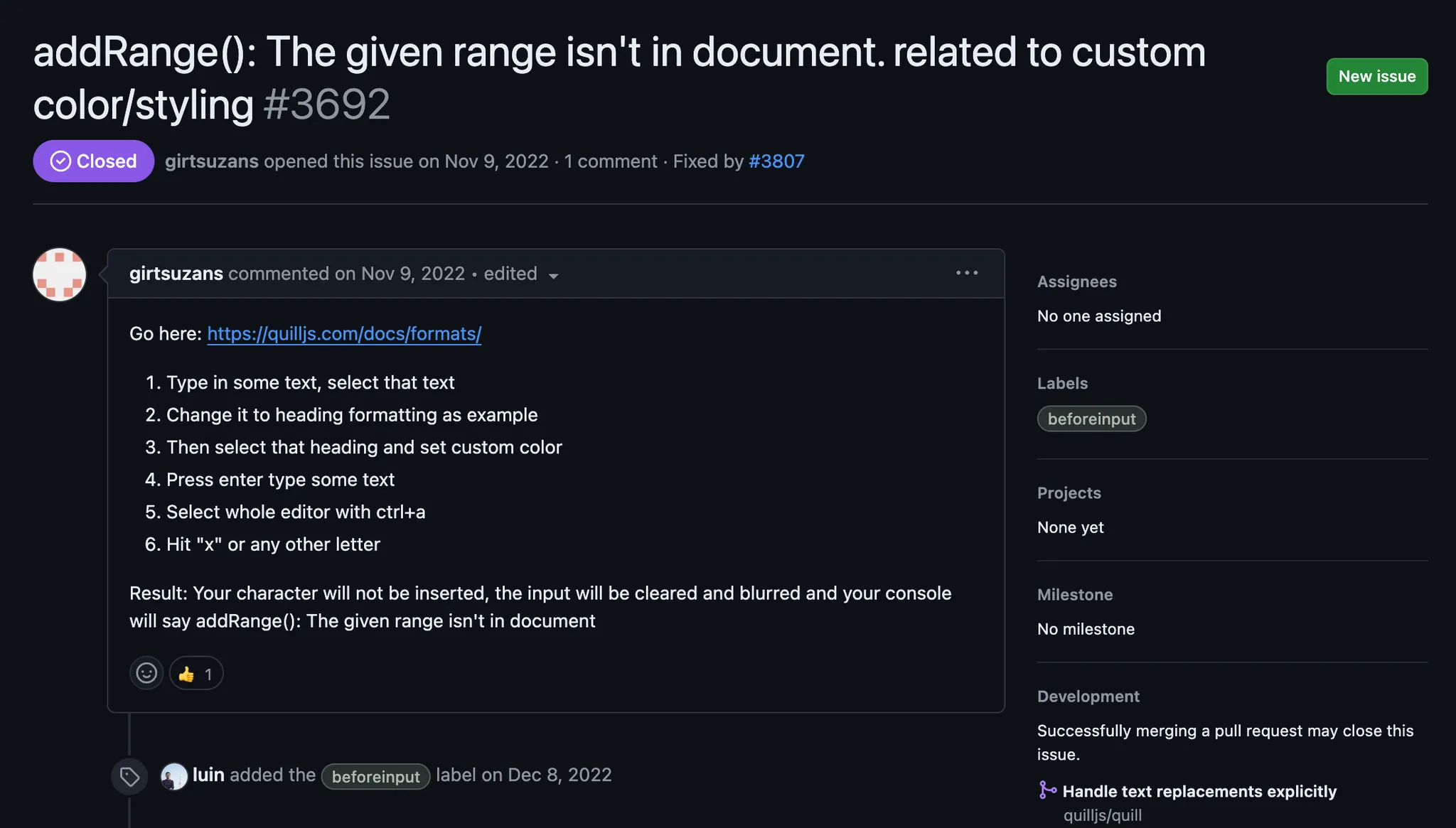Click luin's small avatar picture
The image size is (1456, 828).
[173, 776]
